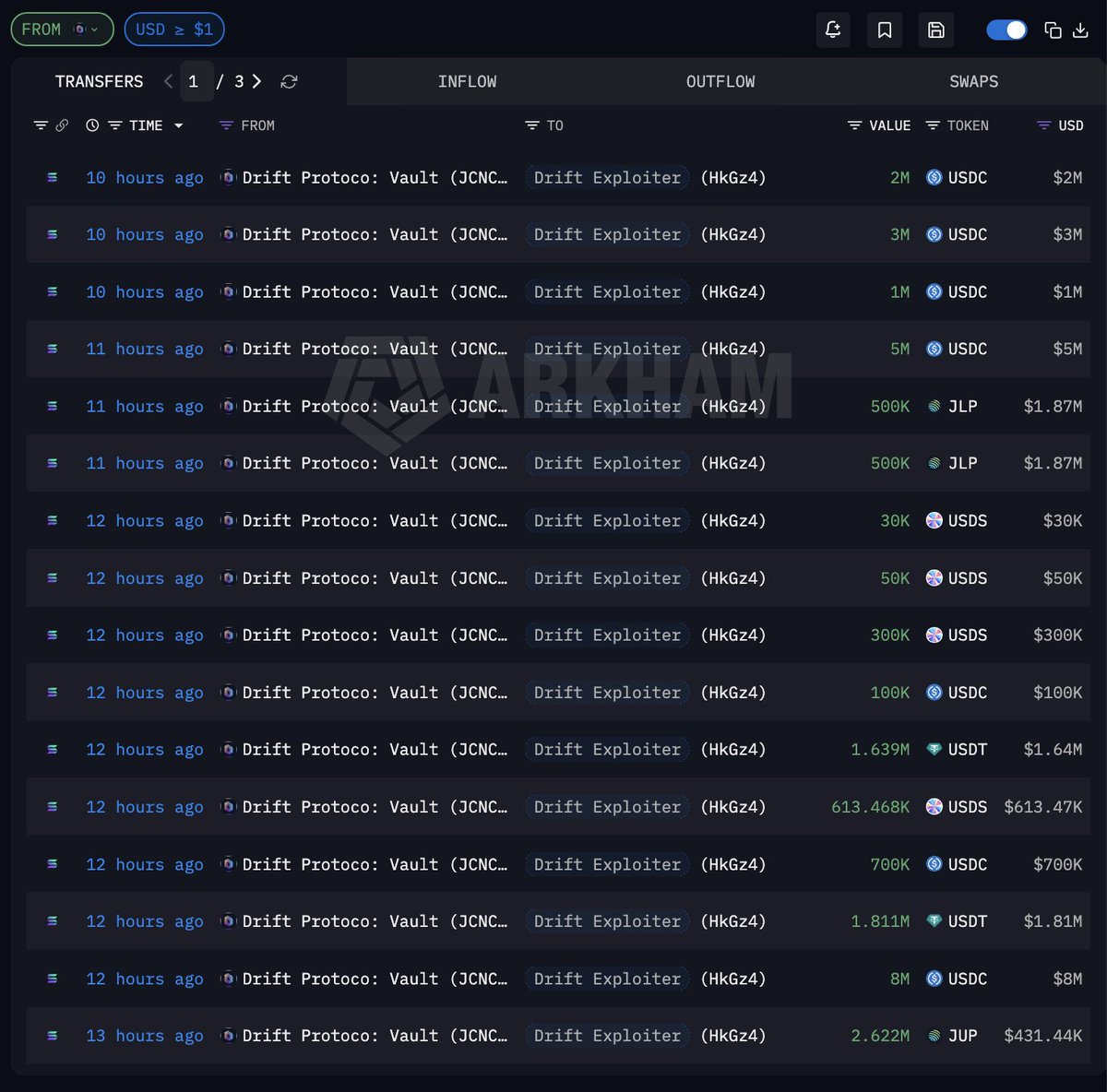Toggle the blue switch at top right
This screenshot has height=1092, width=1107.
click(1006, 30)
